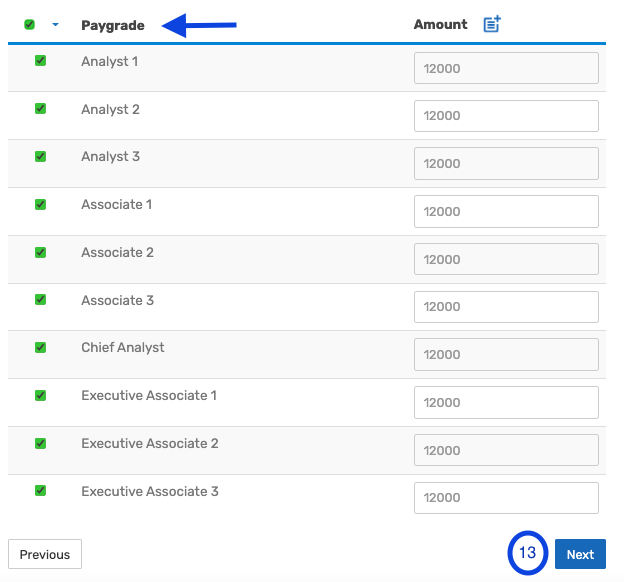Viewport: 624px width, 582px height.
Task: Focus the Associate 3 amount field
Action: 506,307
